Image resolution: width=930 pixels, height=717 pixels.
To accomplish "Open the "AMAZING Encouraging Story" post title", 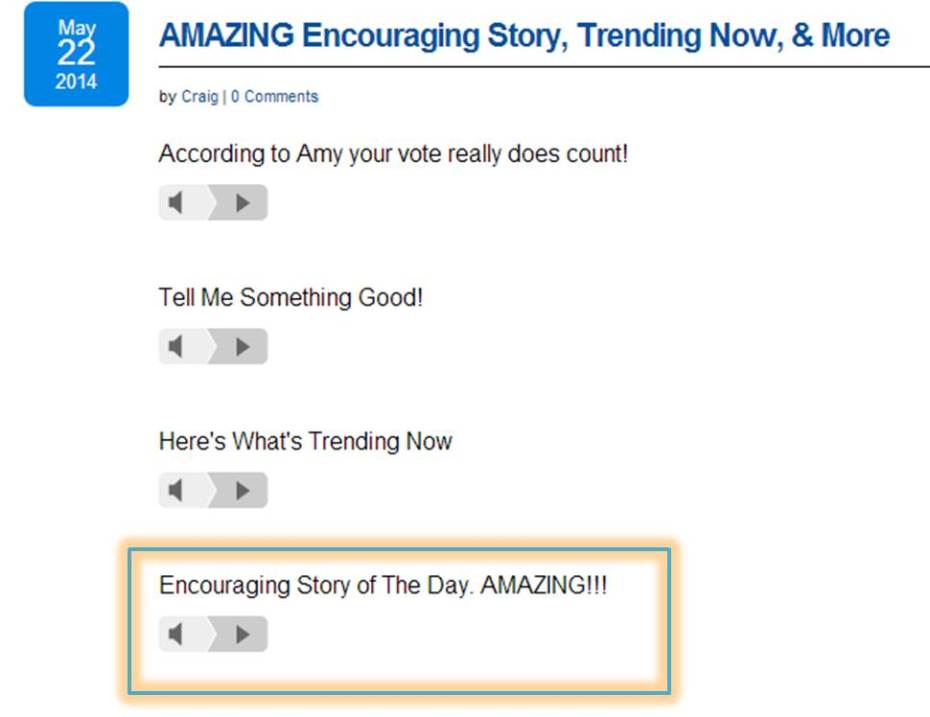I will point(524,36).
